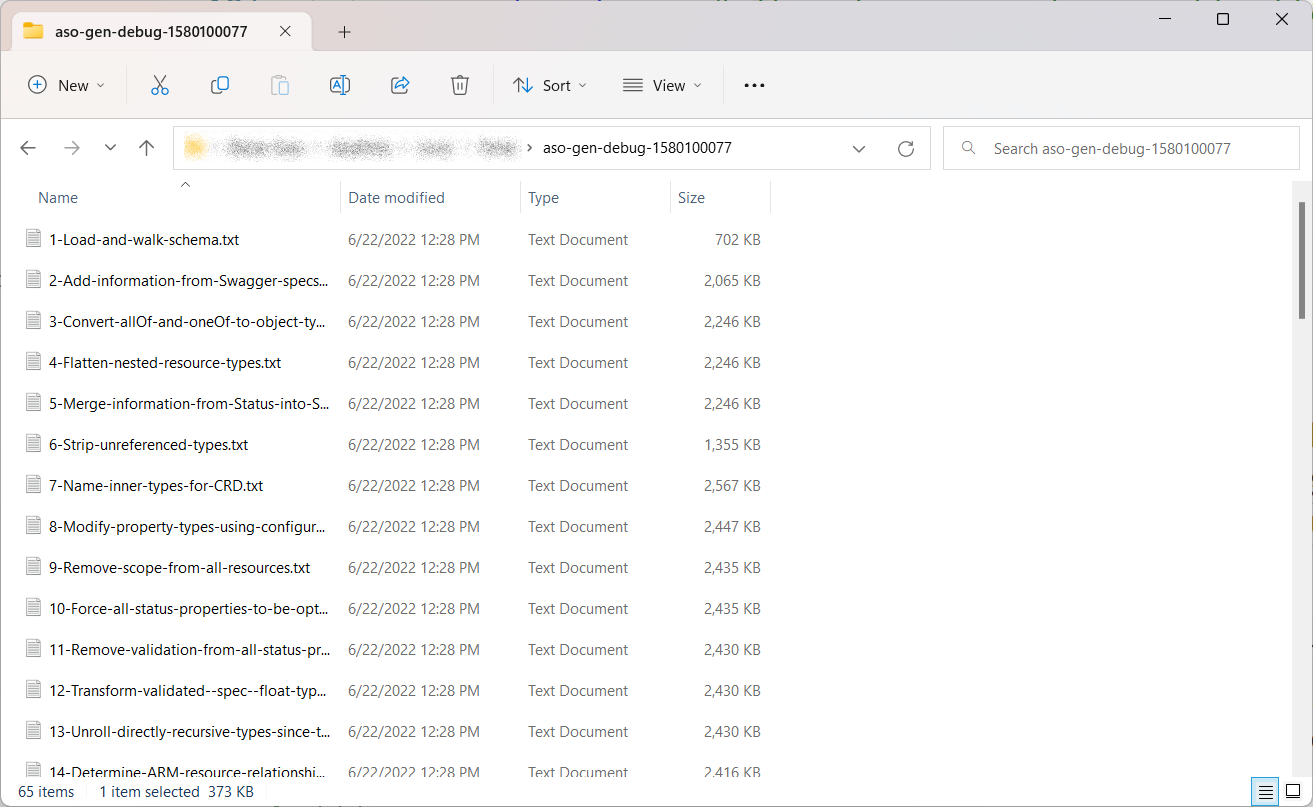The image size is (1313, 807).
Task: Switch to details view icon in status bar
Action: 1266,792
